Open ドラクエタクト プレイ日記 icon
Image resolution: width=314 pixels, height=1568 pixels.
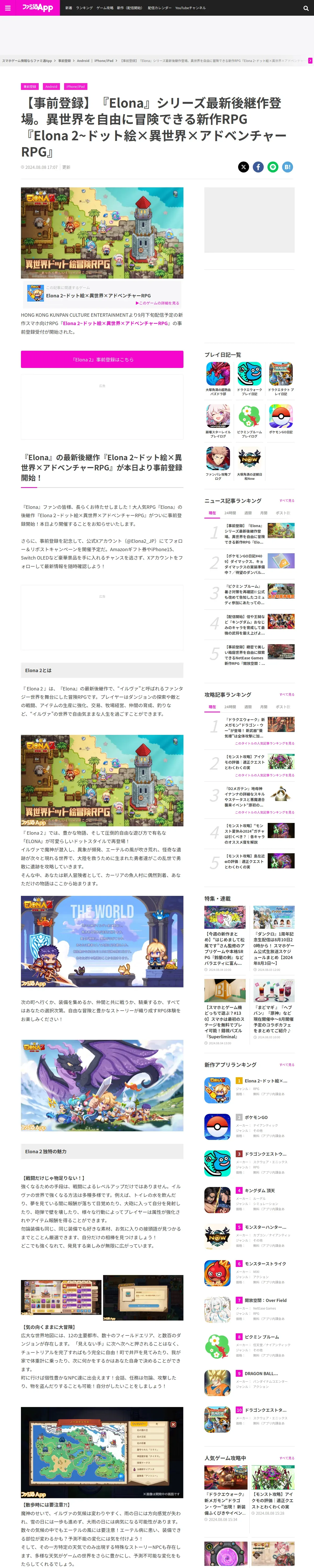tap(281, 374)
